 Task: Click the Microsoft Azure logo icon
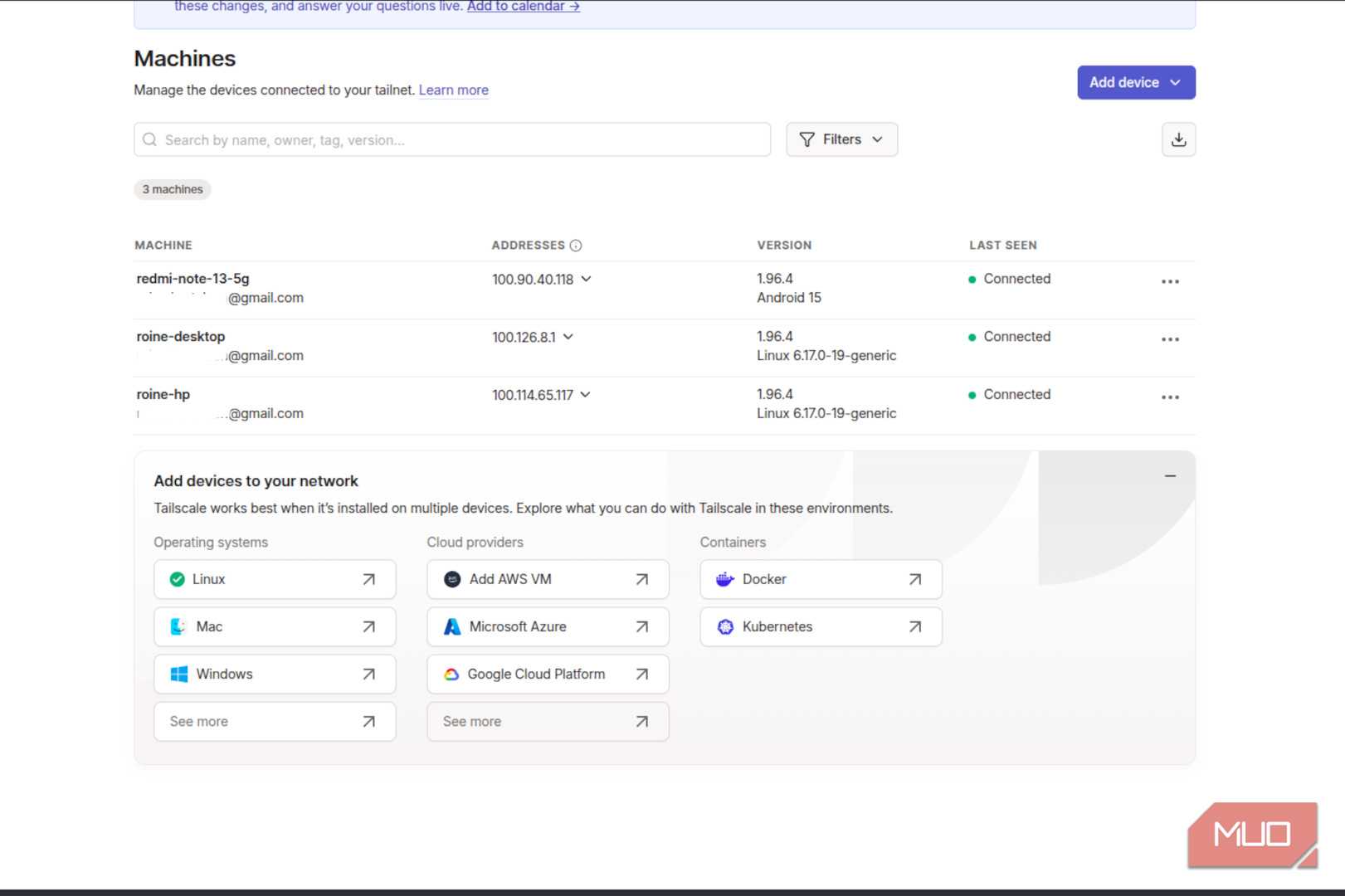pyautogui.click(x=452, y=626)
